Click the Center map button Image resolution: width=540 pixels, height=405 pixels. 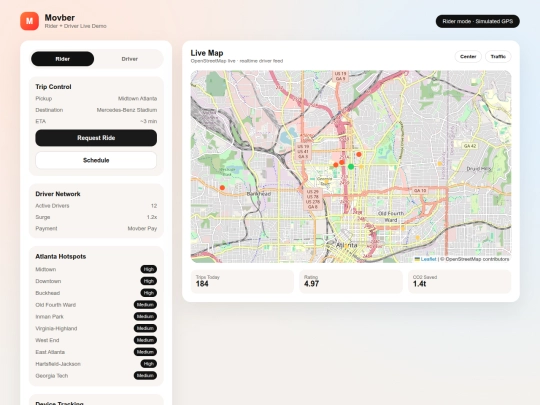coord(468,56)
